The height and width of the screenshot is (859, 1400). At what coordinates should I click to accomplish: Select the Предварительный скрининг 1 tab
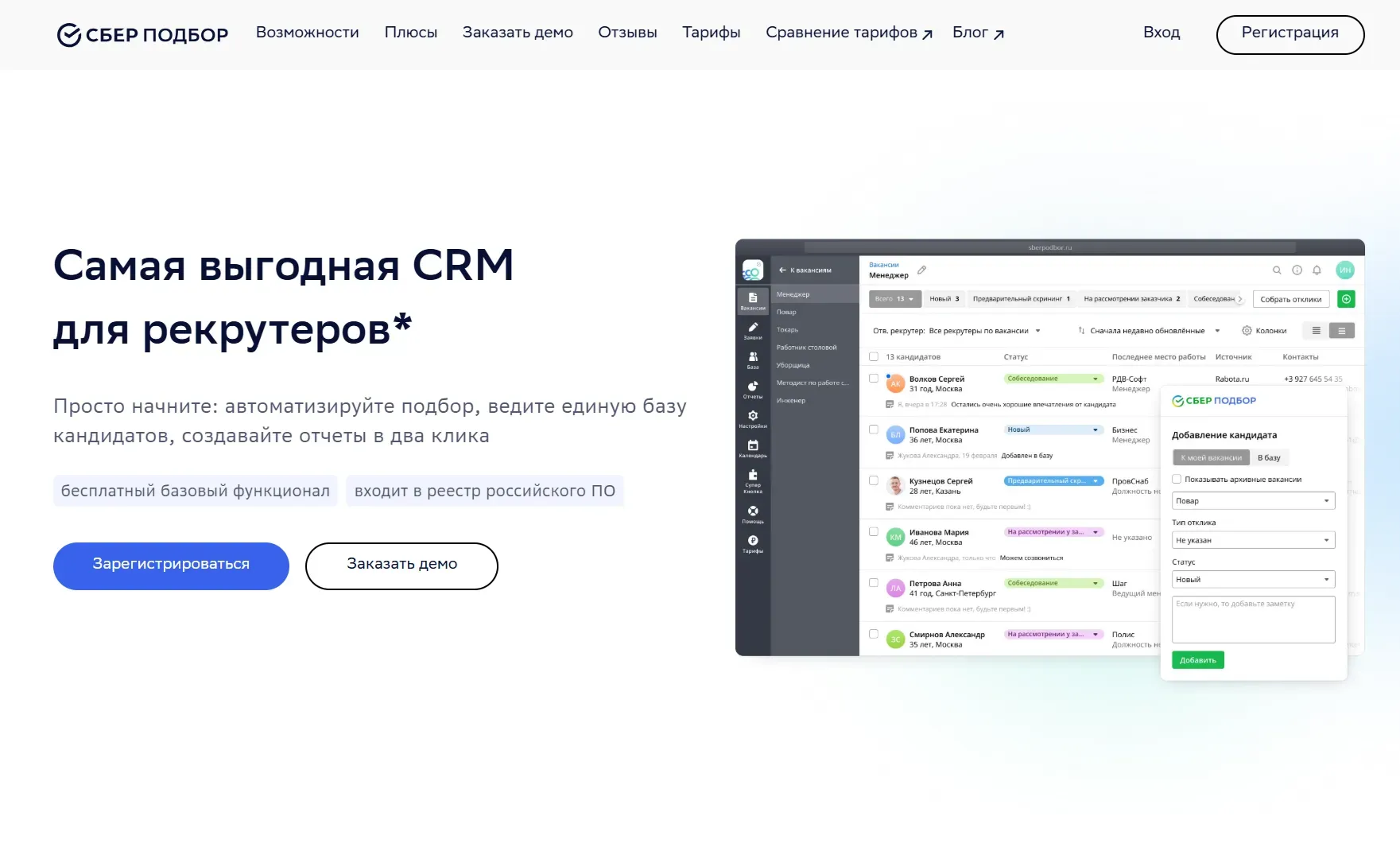[1022, 299]
